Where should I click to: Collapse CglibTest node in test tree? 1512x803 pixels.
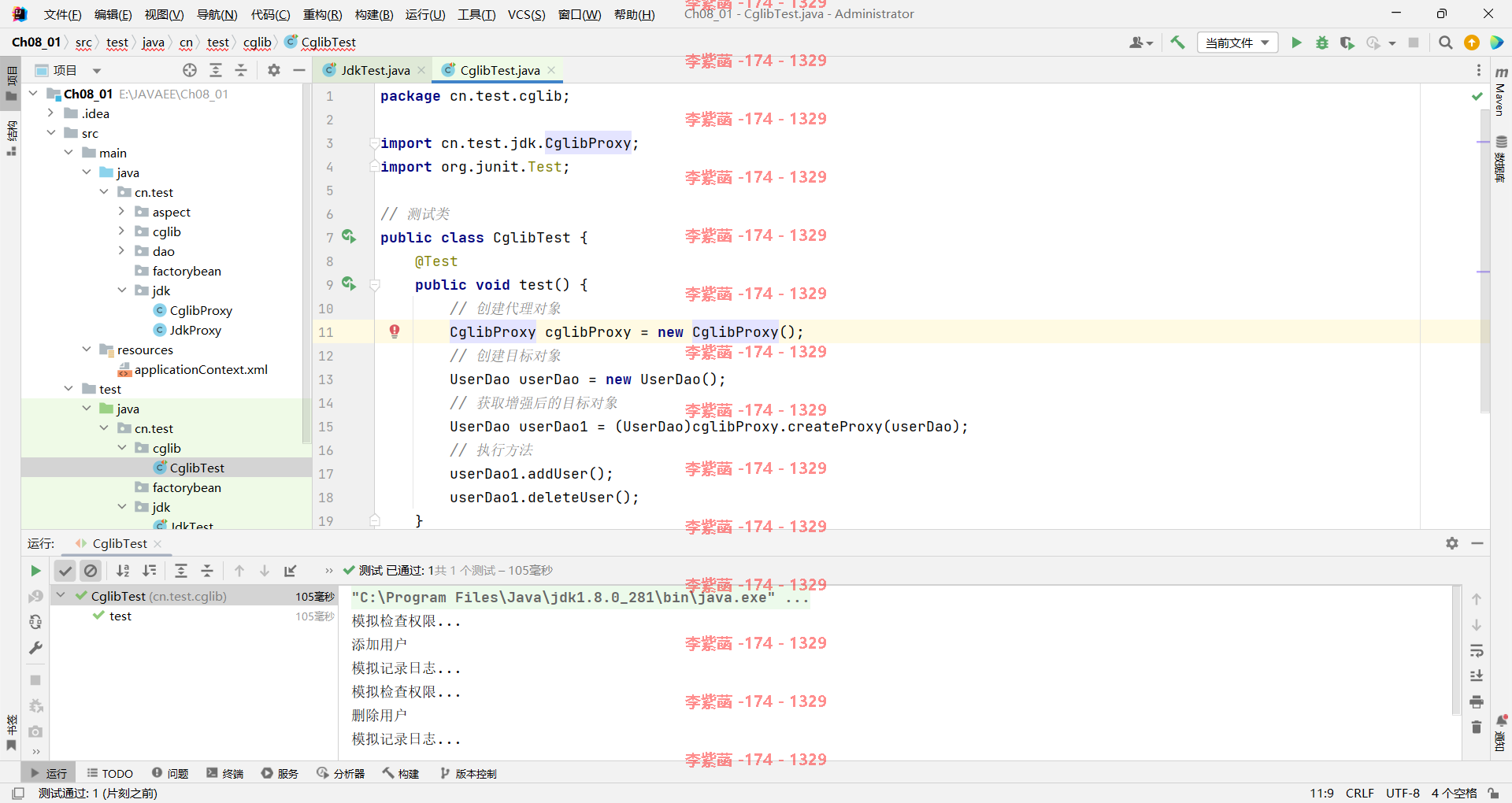pyautogui.click(x=61, y=596)
